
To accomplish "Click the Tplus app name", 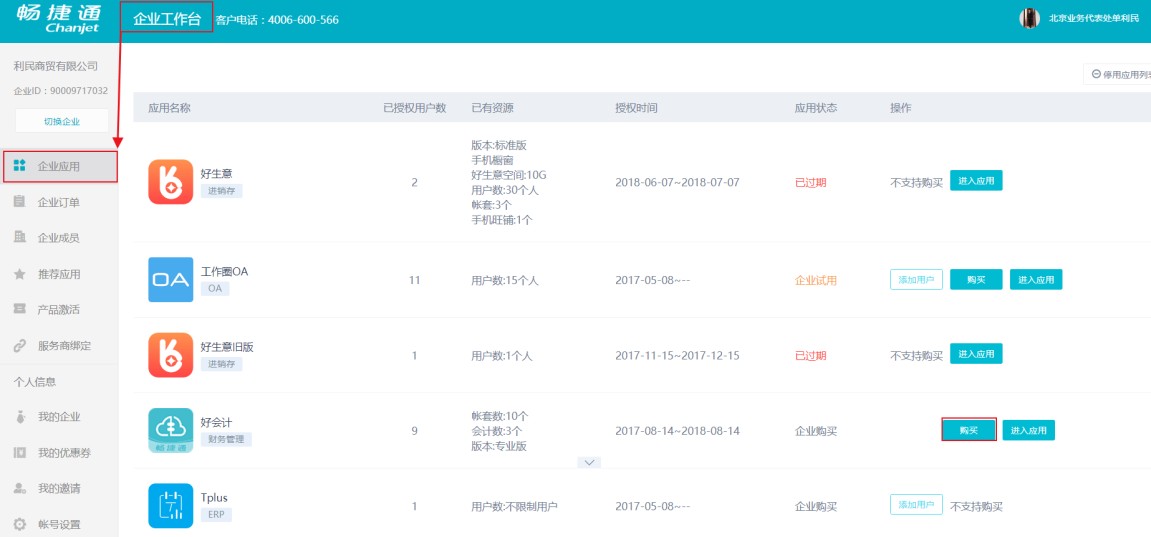I will point(214,497).
